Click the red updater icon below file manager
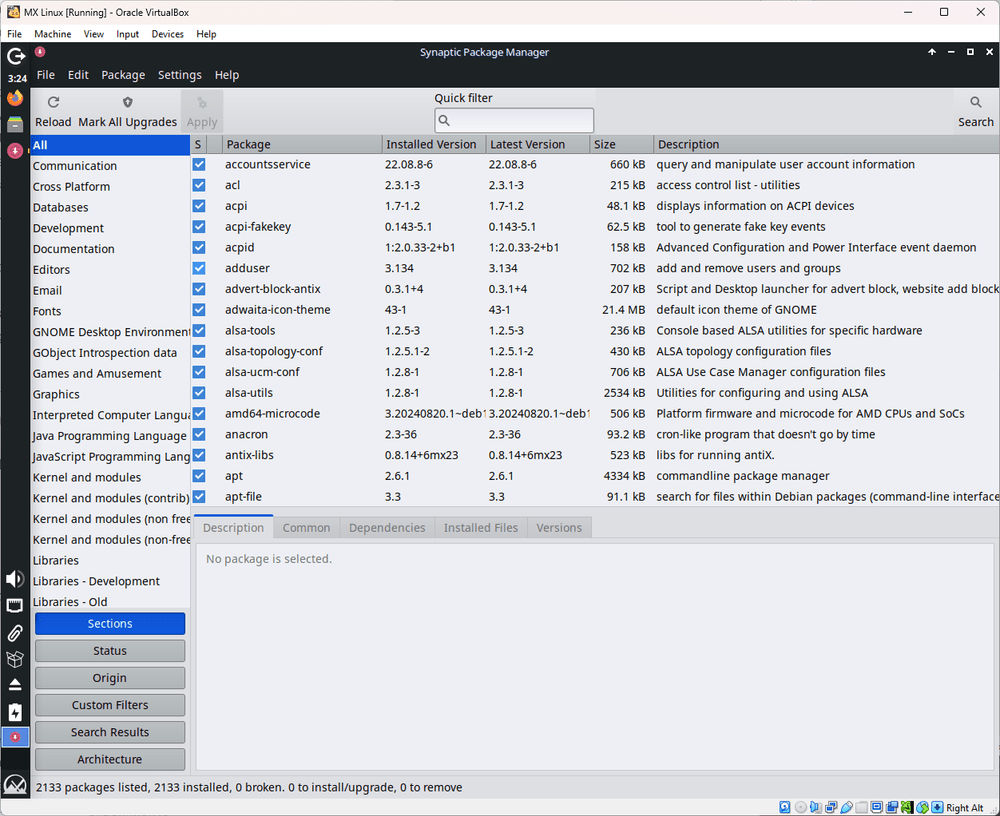 click(15, 151)
